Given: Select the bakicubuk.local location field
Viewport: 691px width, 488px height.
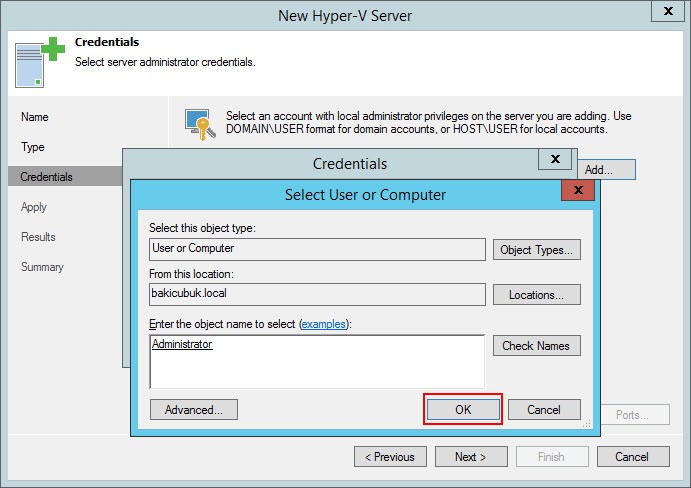Looking at the screenshot, I should point(317,294).
